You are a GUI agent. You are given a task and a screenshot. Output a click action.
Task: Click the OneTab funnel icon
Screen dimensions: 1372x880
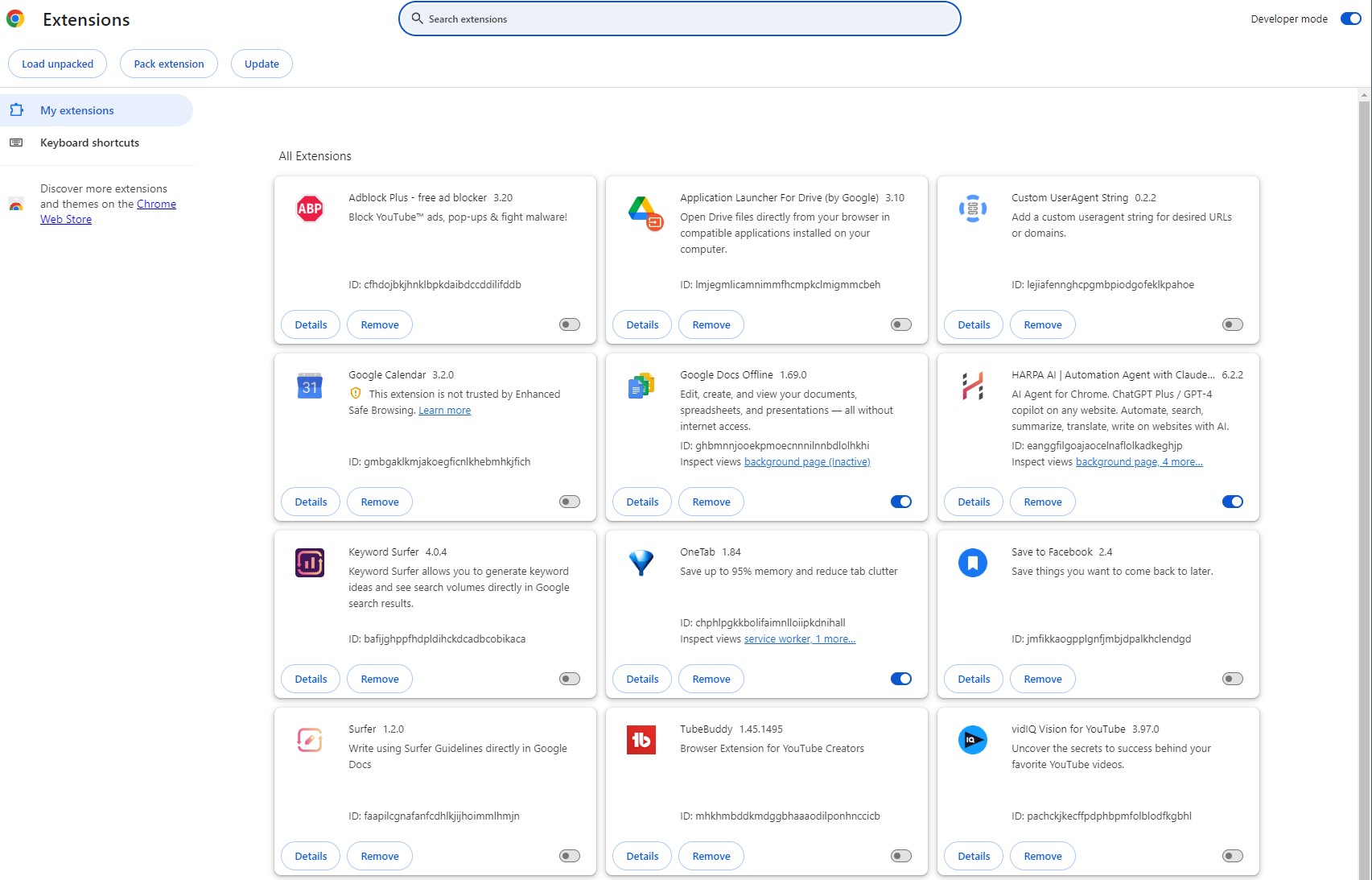641,563
